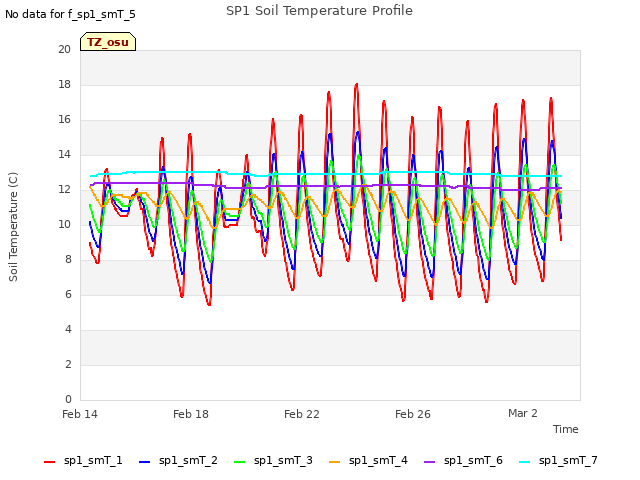Toggle sp1_smT_3 legend entry
640x480 pixels.
pos(273,461)
